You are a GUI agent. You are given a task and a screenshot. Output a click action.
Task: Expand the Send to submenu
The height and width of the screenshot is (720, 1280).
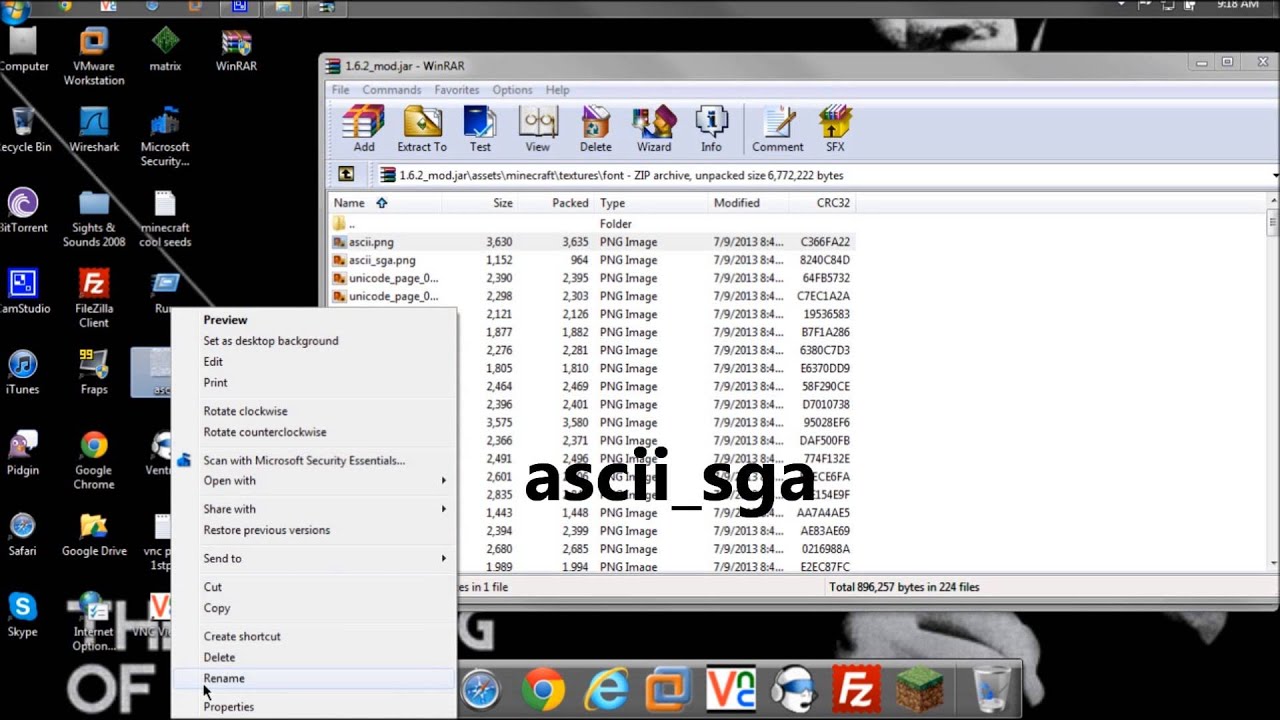314,558
